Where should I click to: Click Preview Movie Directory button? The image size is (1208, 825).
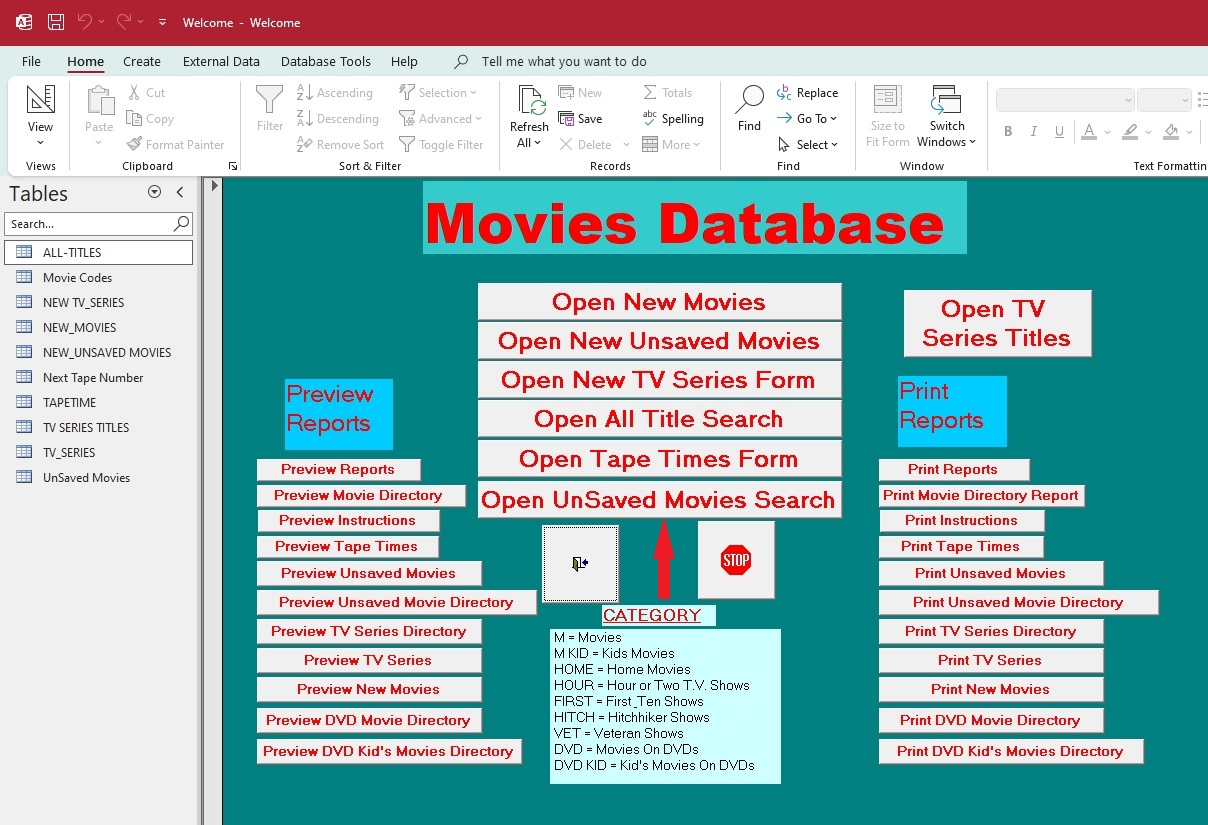coord(360,495)
